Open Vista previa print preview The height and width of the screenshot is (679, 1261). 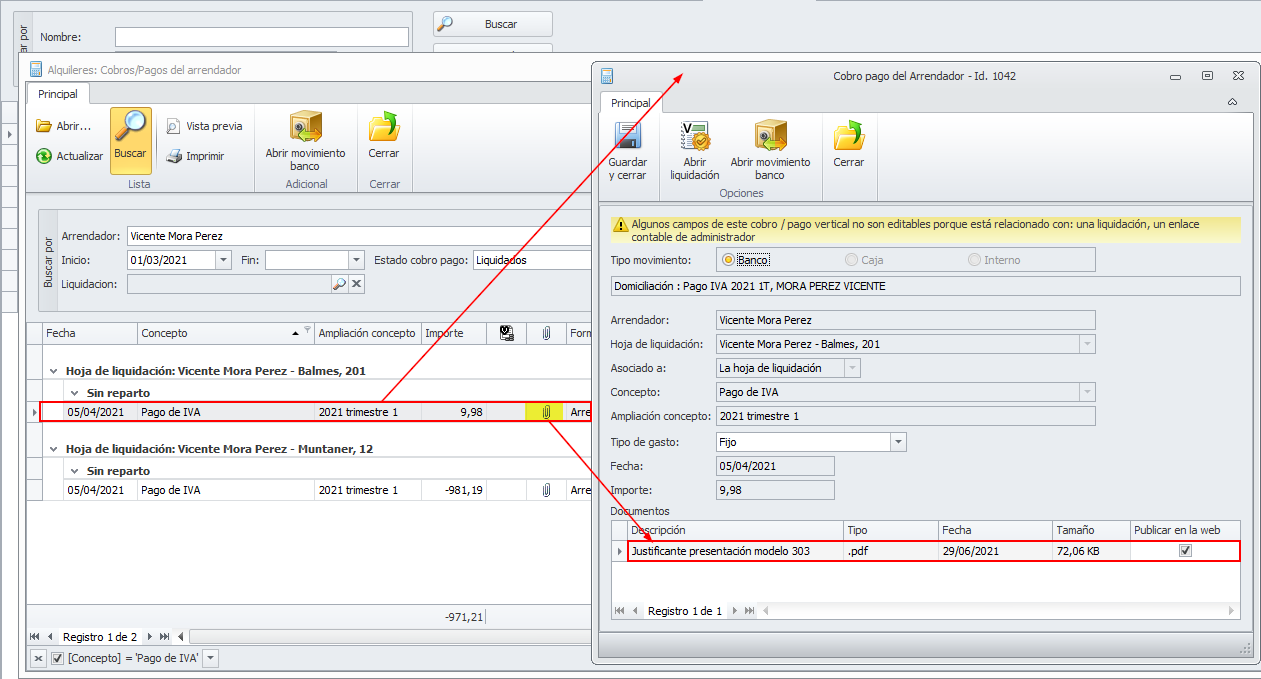pos(204,126)
